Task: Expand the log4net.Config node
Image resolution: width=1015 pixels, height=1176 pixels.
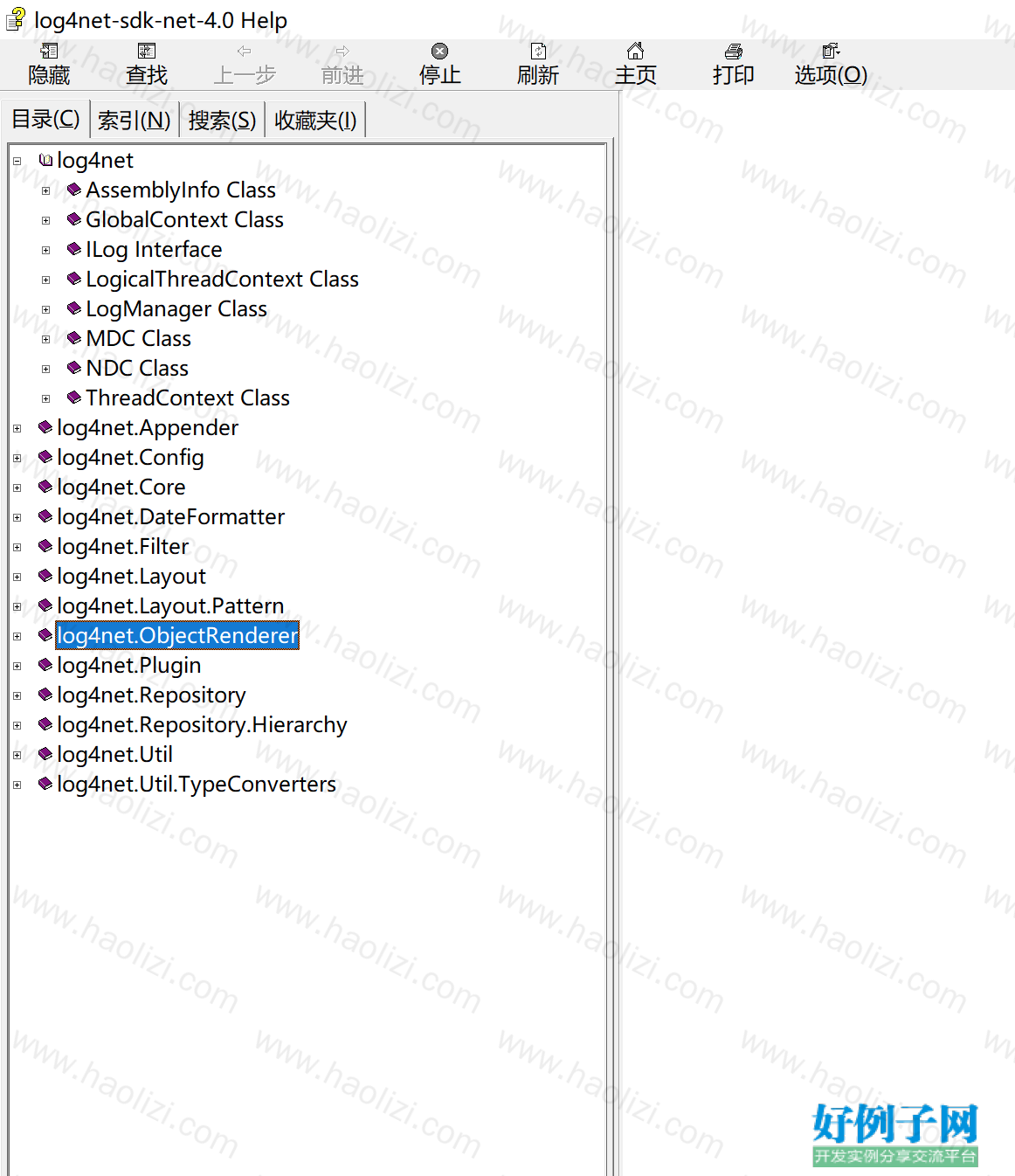Action: [17, 458]
